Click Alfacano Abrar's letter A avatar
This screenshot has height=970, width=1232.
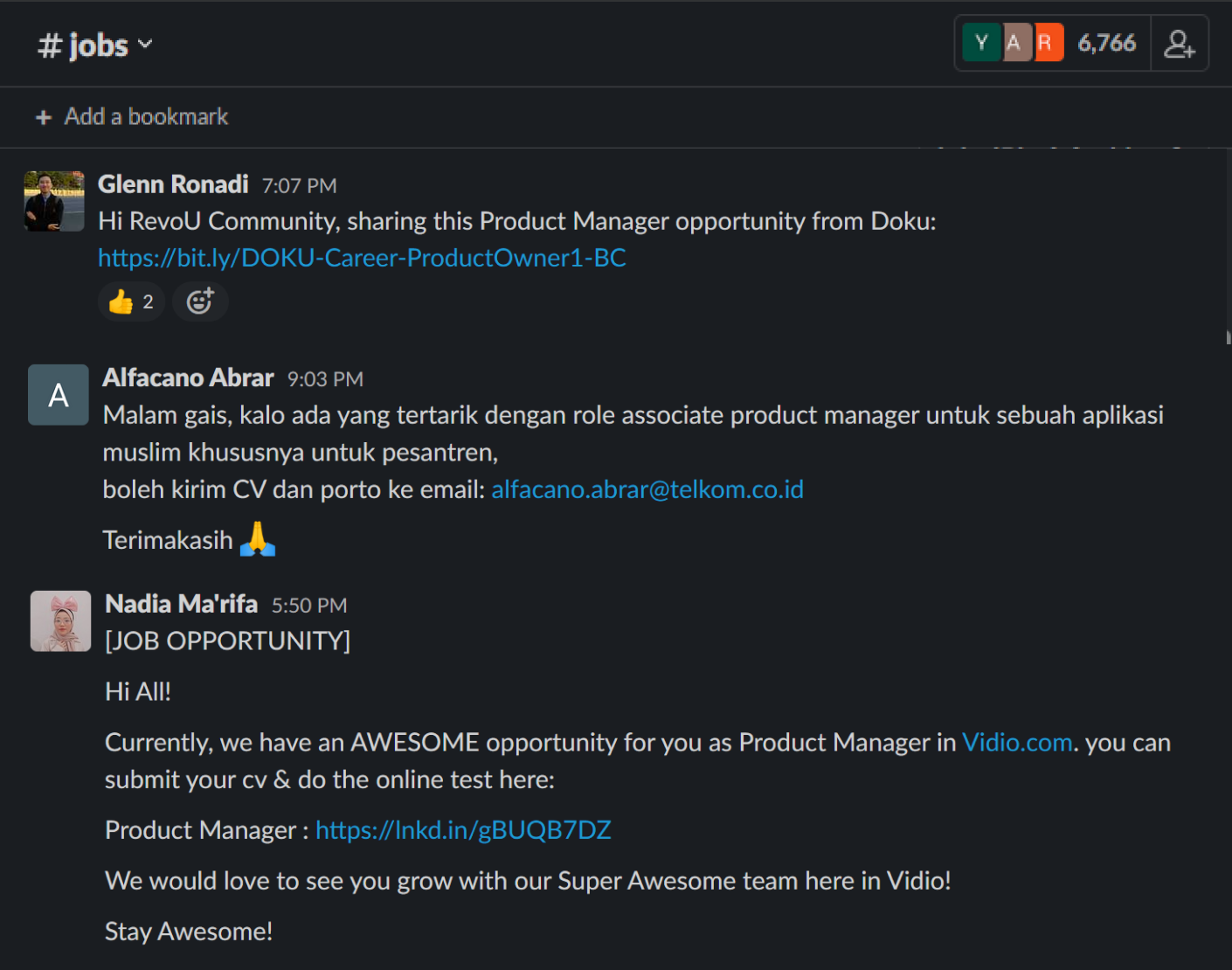click(x=59, y=395)
